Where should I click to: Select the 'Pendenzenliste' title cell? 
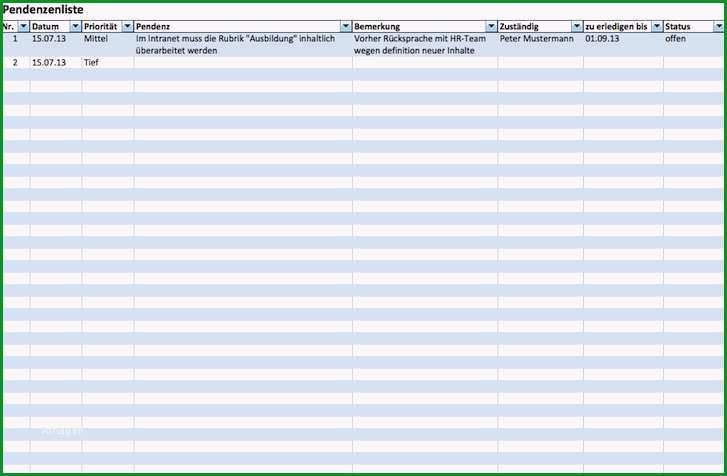click(x=43, y=10)
